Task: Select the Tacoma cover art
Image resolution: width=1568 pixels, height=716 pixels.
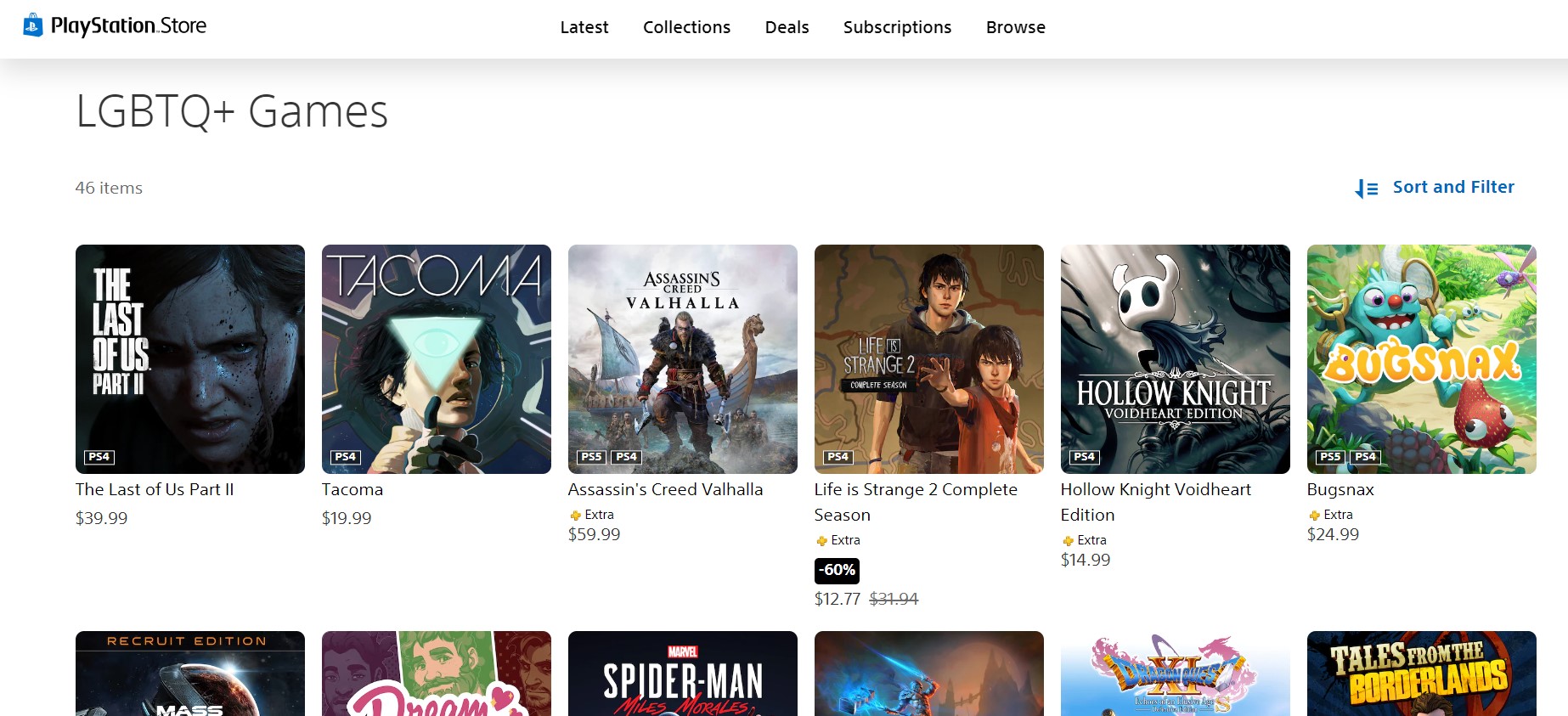Action: (x=437, y=359)
